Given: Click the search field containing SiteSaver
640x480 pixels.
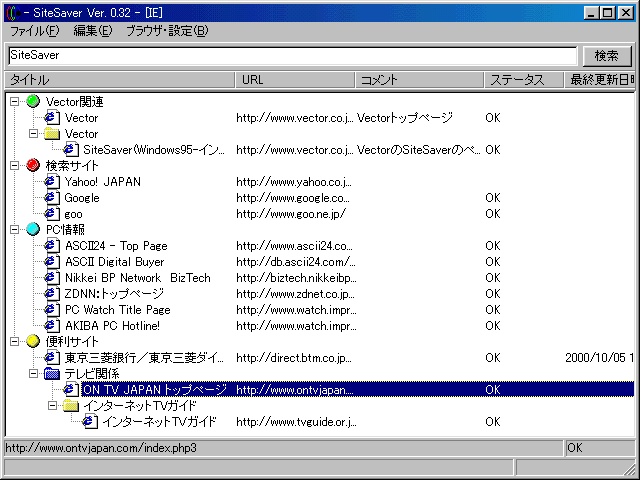Looking at the screenshot, I should (292, 56).
